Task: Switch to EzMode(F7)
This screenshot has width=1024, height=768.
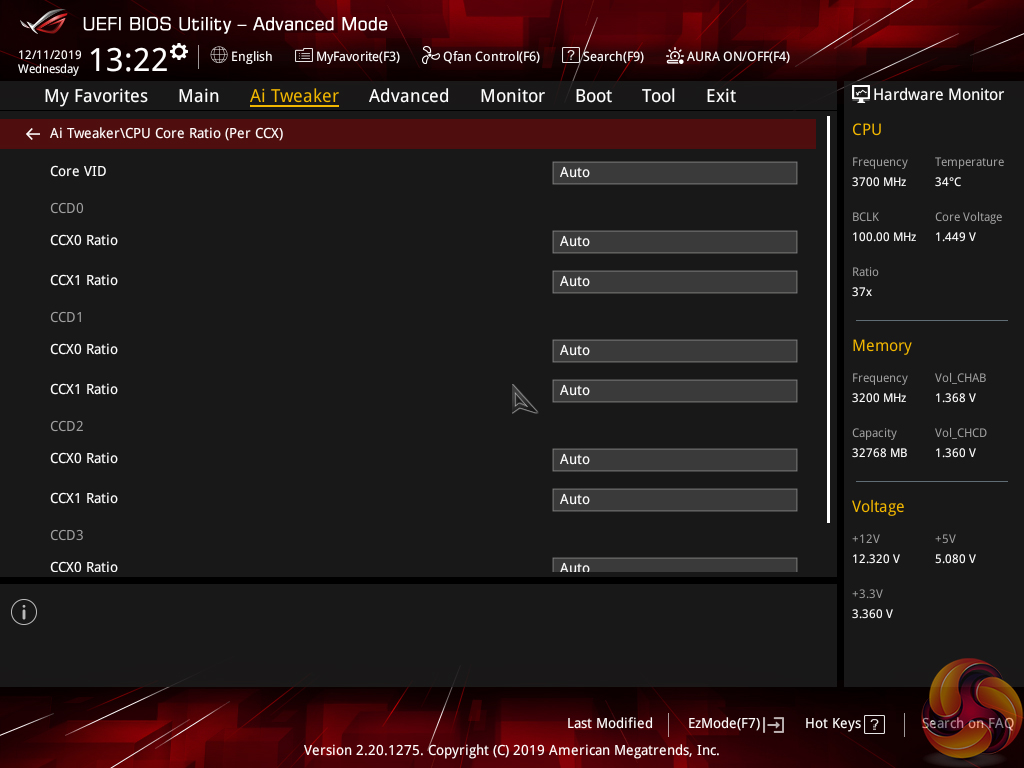Action: [x=735, y=723]
